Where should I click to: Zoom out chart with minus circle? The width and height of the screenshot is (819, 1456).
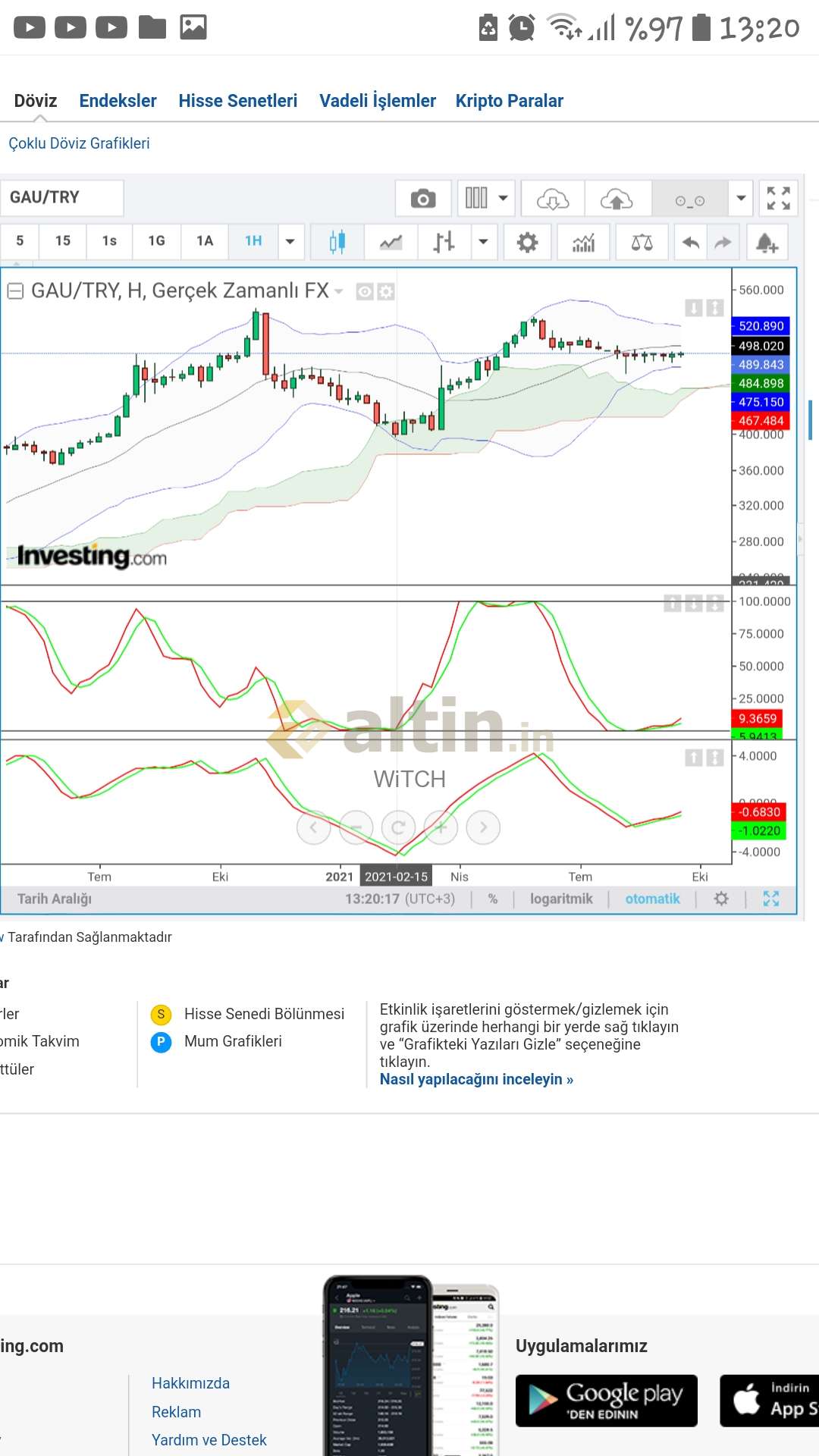click(x=356, y=827)
